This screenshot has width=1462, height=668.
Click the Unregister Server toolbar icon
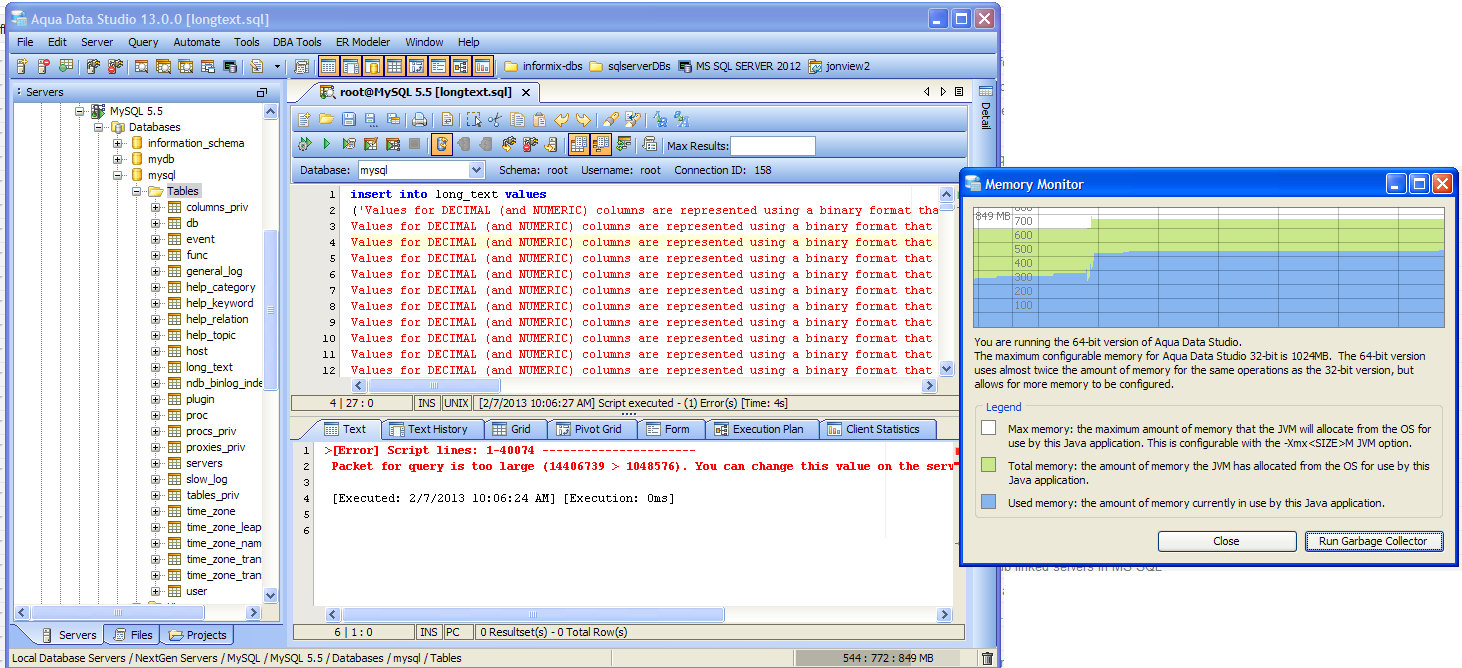pos(43,67)
